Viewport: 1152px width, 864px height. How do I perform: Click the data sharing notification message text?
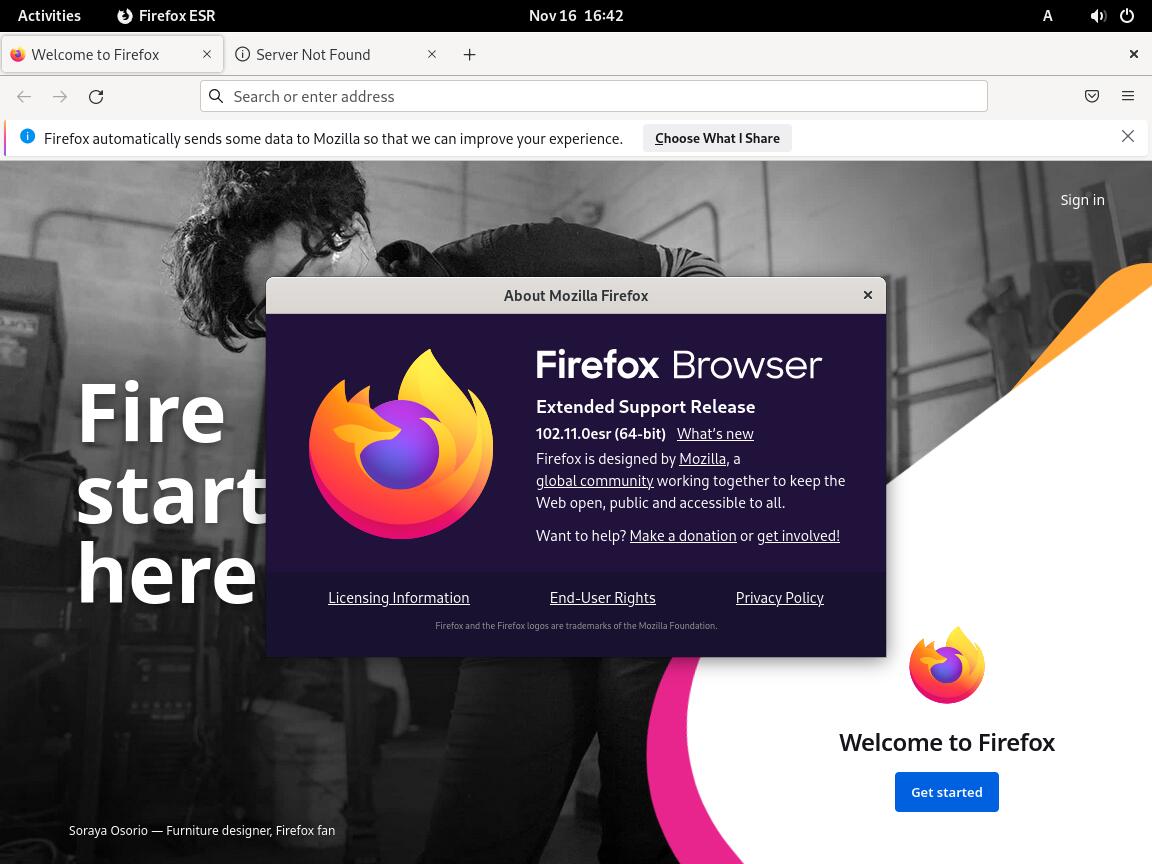point(333,138)
